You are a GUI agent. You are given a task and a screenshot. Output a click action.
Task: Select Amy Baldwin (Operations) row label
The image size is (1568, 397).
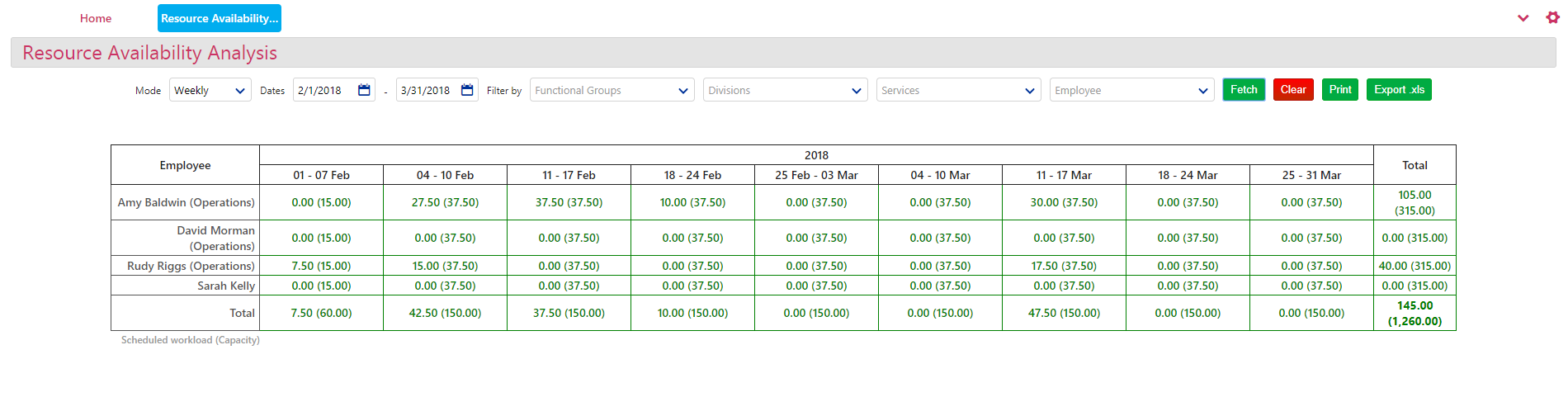coord(186,202)
